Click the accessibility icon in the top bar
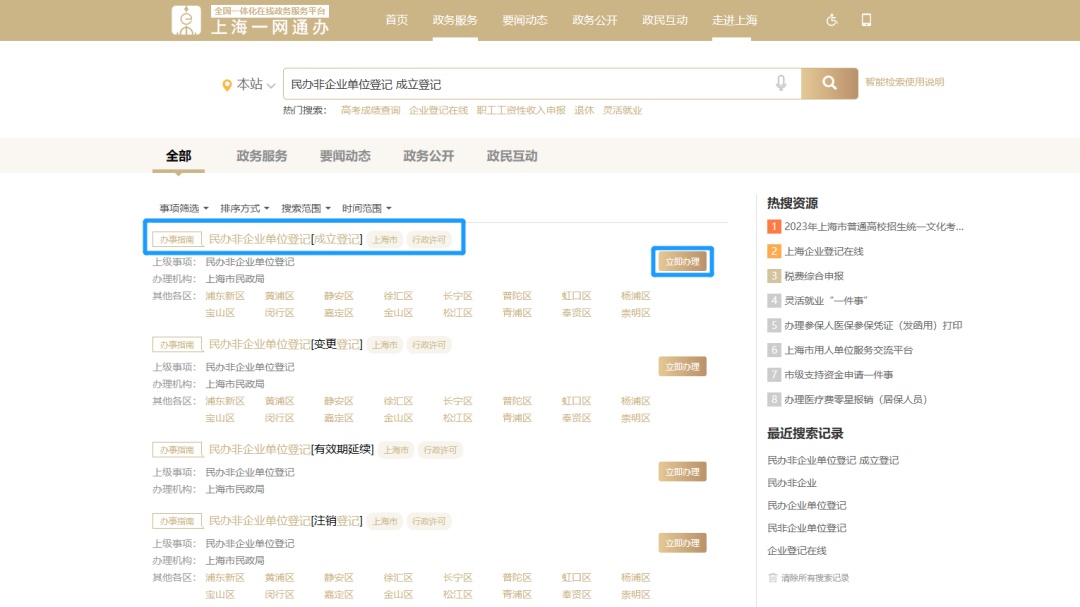1080x607 pixels. [x=830, y=19]
